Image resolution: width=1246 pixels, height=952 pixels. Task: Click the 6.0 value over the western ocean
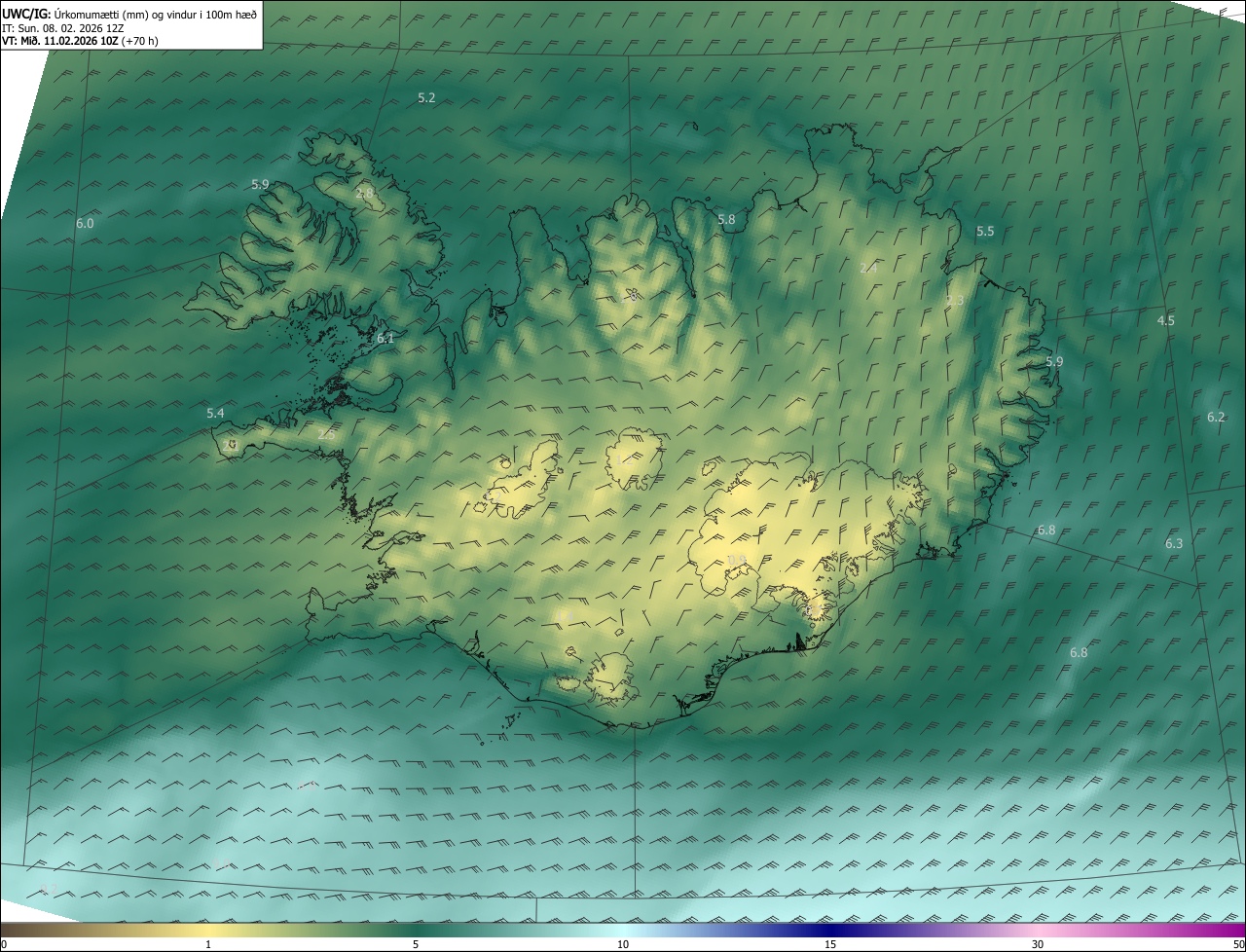[85, 223]
